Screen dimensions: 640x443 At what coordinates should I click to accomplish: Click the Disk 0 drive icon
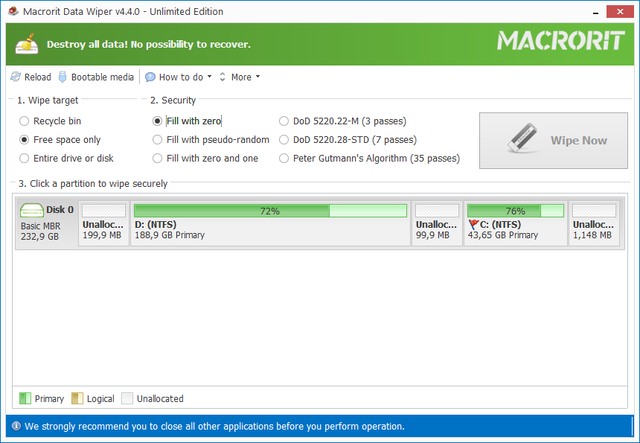(32, 210)
